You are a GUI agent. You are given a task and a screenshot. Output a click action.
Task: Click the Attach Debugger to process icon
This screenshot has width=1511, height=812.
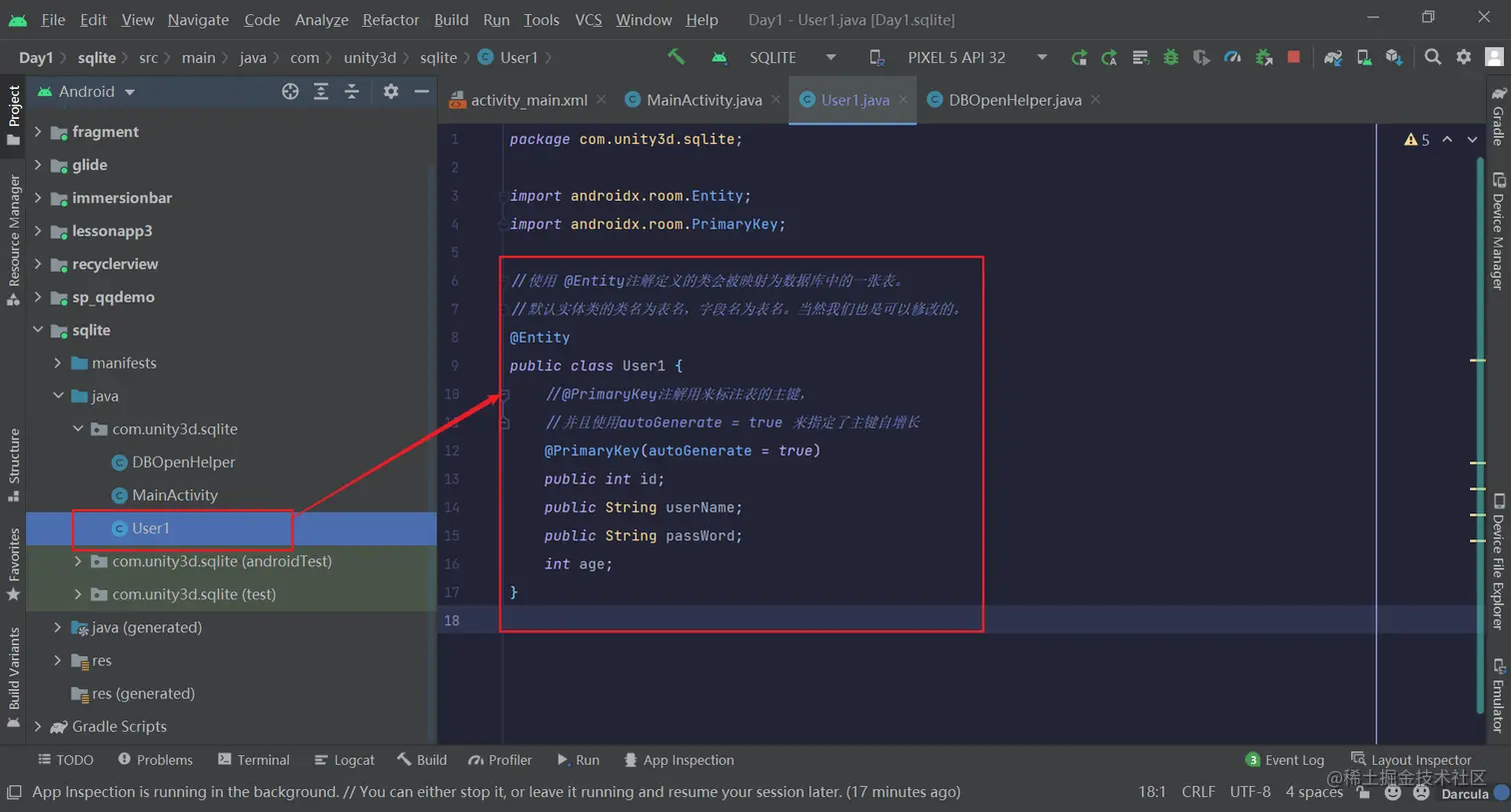tap(1263, 58)
